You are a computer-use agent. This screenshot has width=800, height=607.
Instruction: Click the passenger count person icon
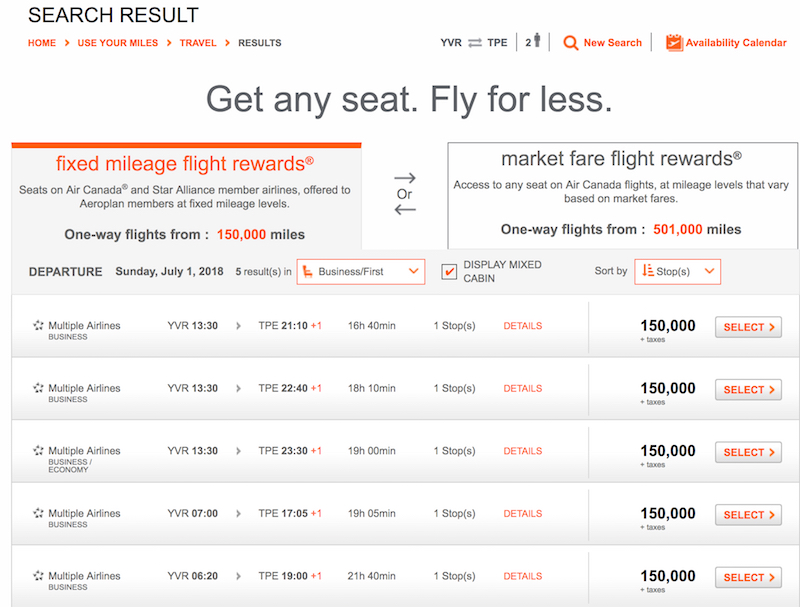point(537,41)
